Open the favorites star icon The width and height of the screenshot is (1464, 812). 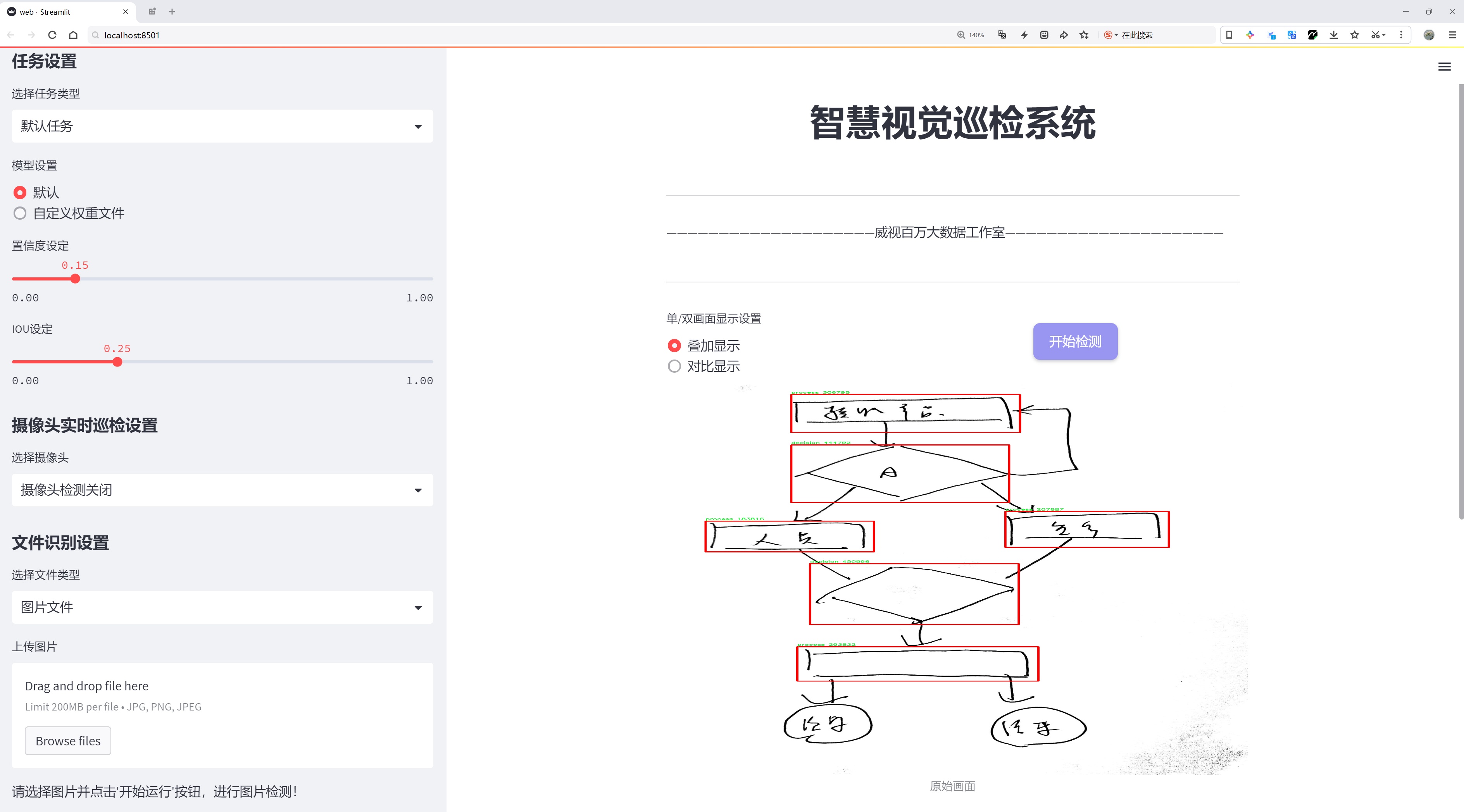(x=1355, y=35)
